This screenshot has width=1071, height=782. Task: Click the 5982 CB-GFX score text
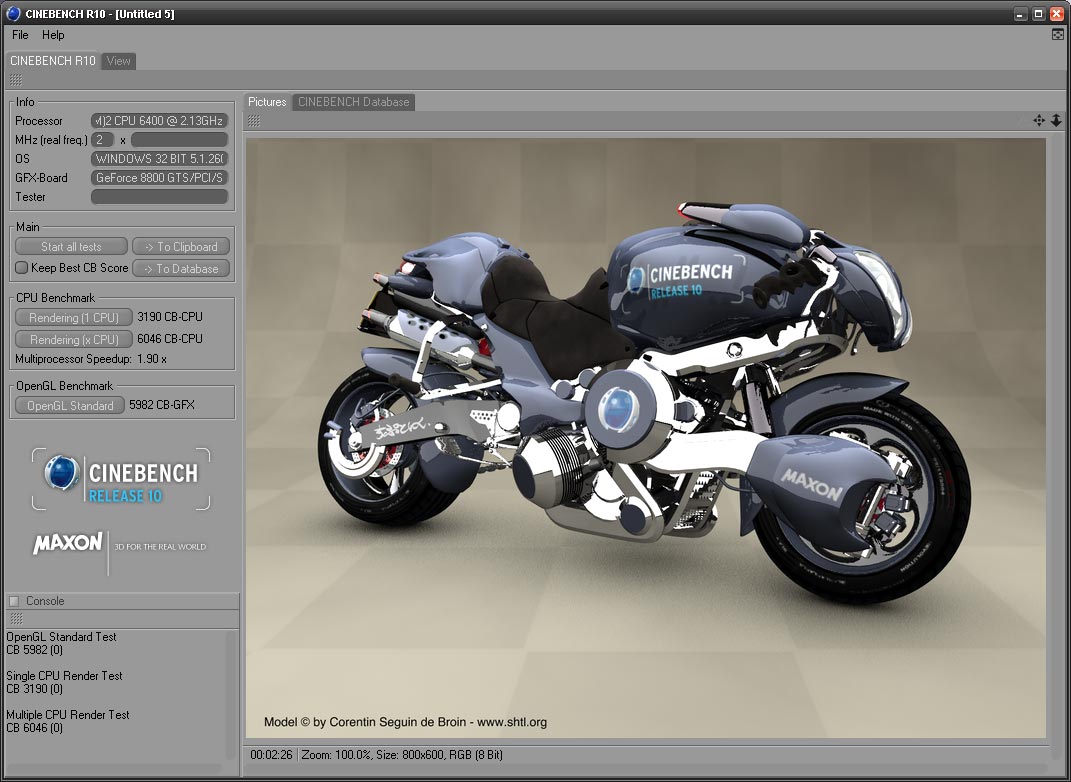pos(162,405)
